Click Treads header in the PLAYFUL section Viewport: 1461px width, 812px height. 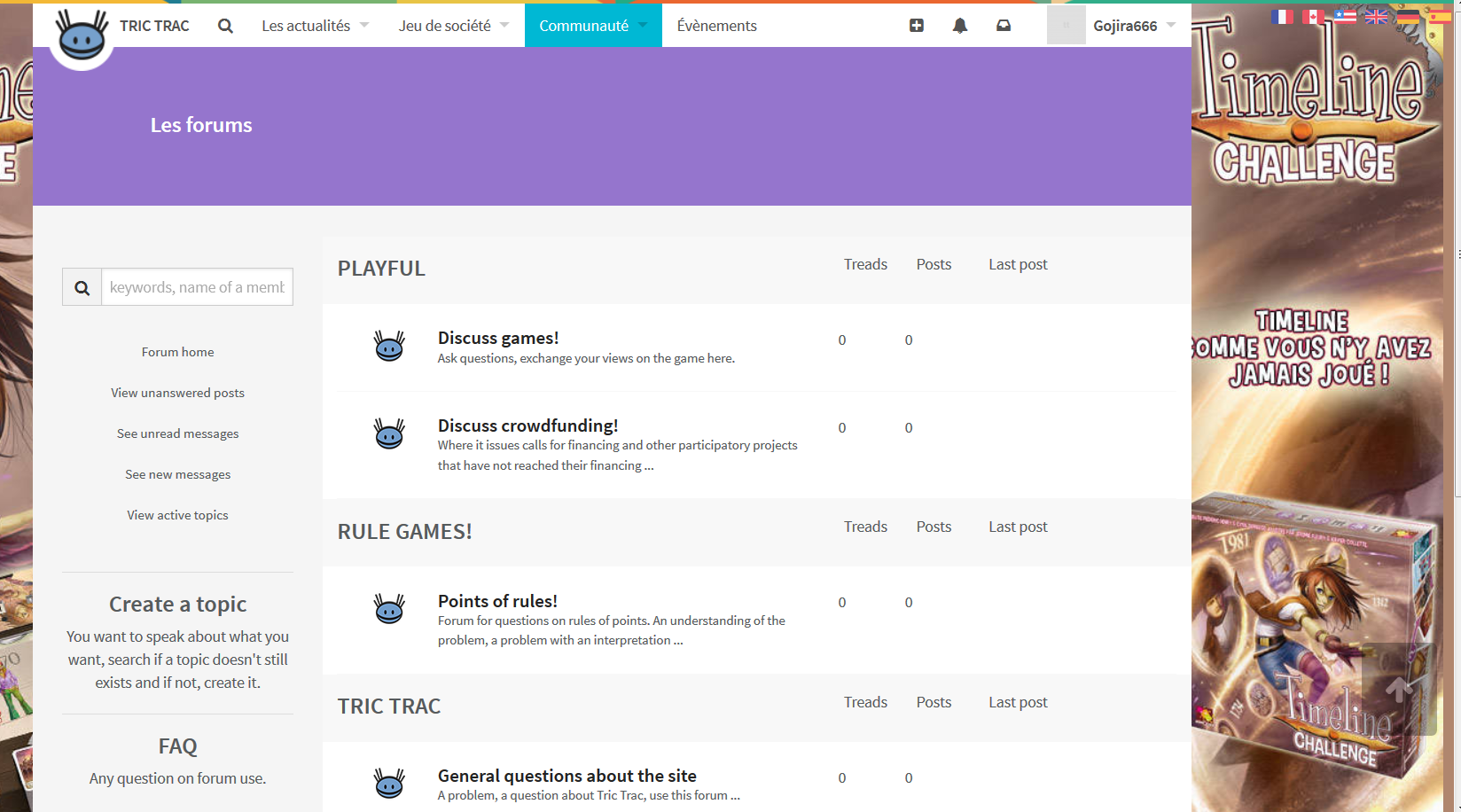865,264
